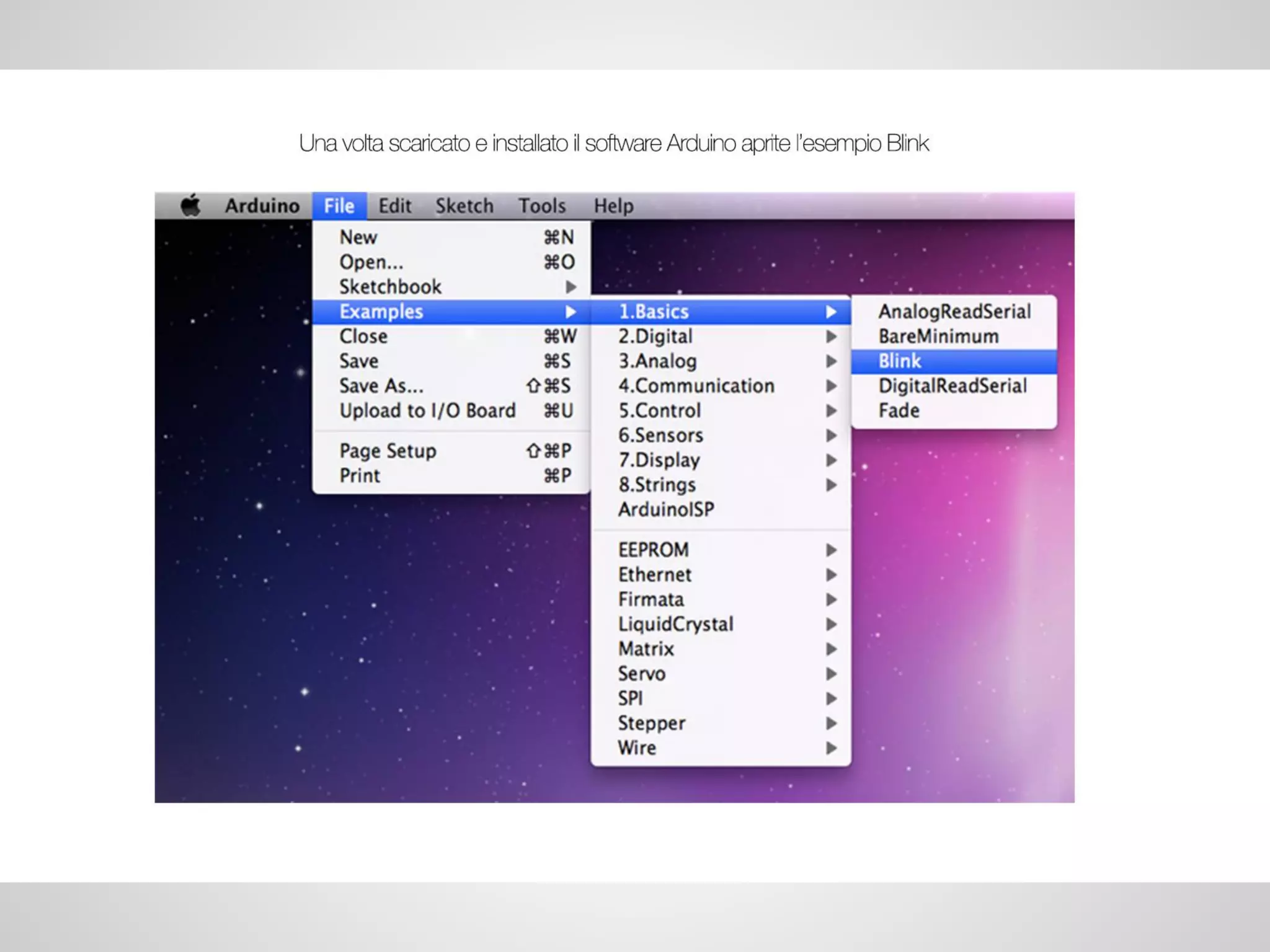Image resolution: width=1270 pixels, height=952 pixels.
Task: Open the Fade example
Action: click(x=954, y=411)
